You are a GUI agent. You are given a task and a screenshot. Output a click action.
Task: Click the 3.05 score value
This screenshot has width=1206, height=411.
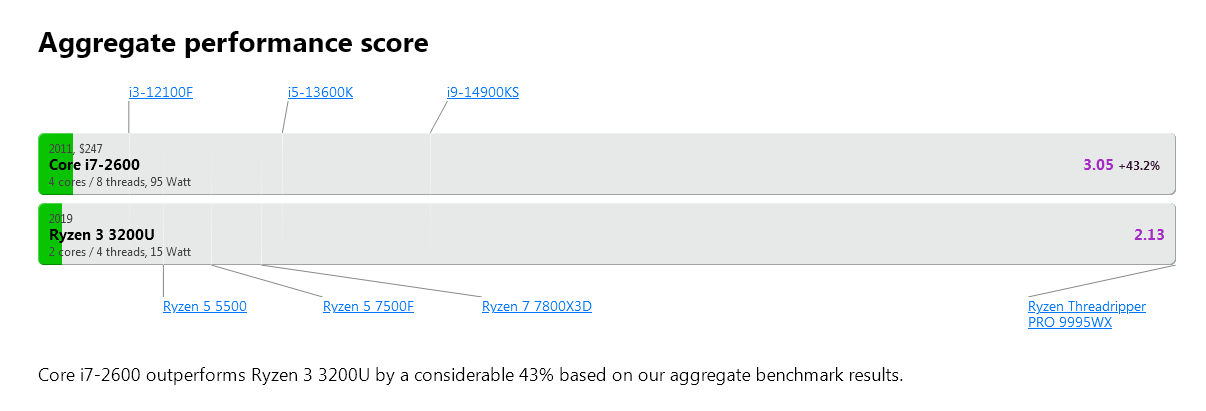[x=1098, y=165]
